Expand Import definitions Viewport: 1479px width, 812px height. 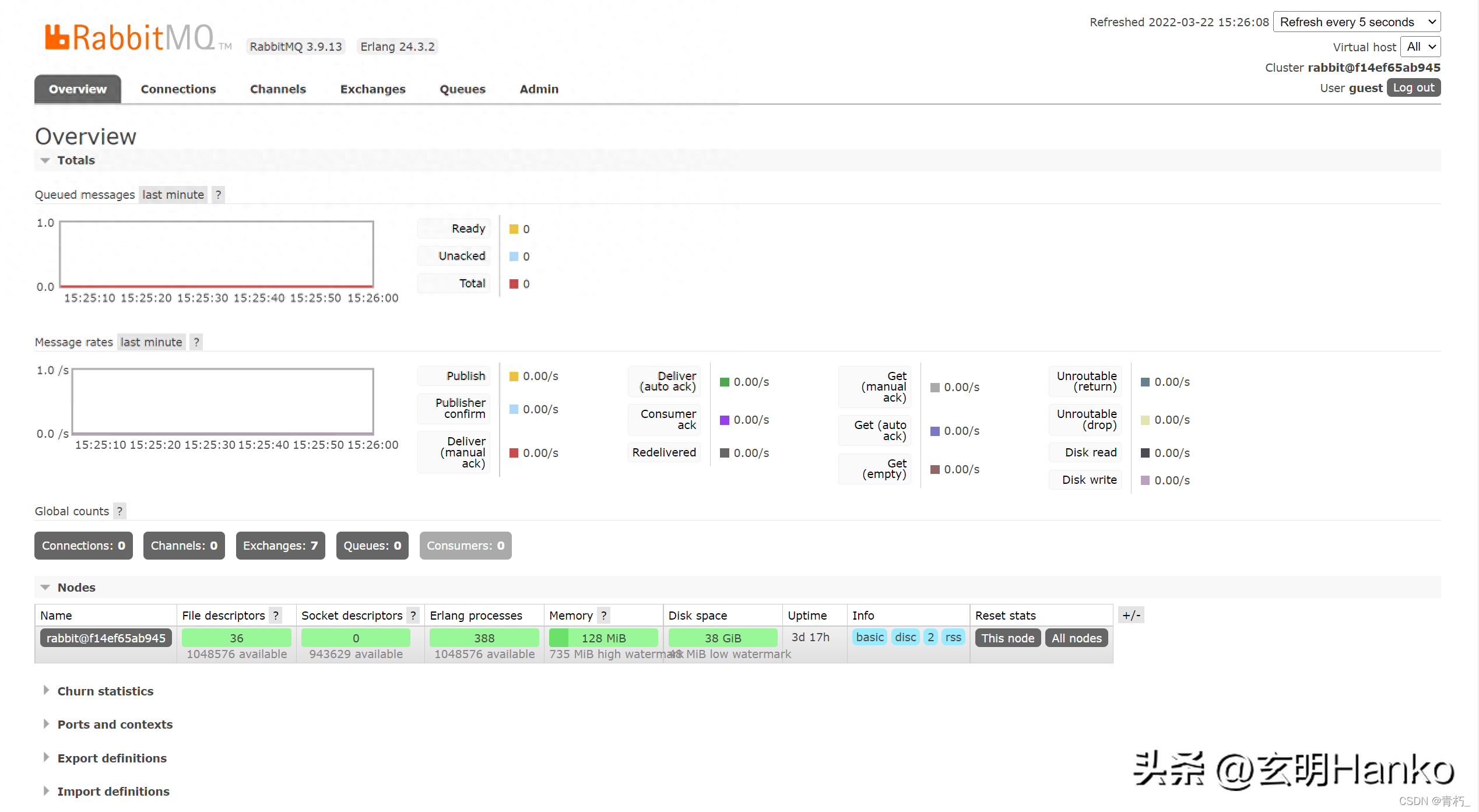coord(113,792)
